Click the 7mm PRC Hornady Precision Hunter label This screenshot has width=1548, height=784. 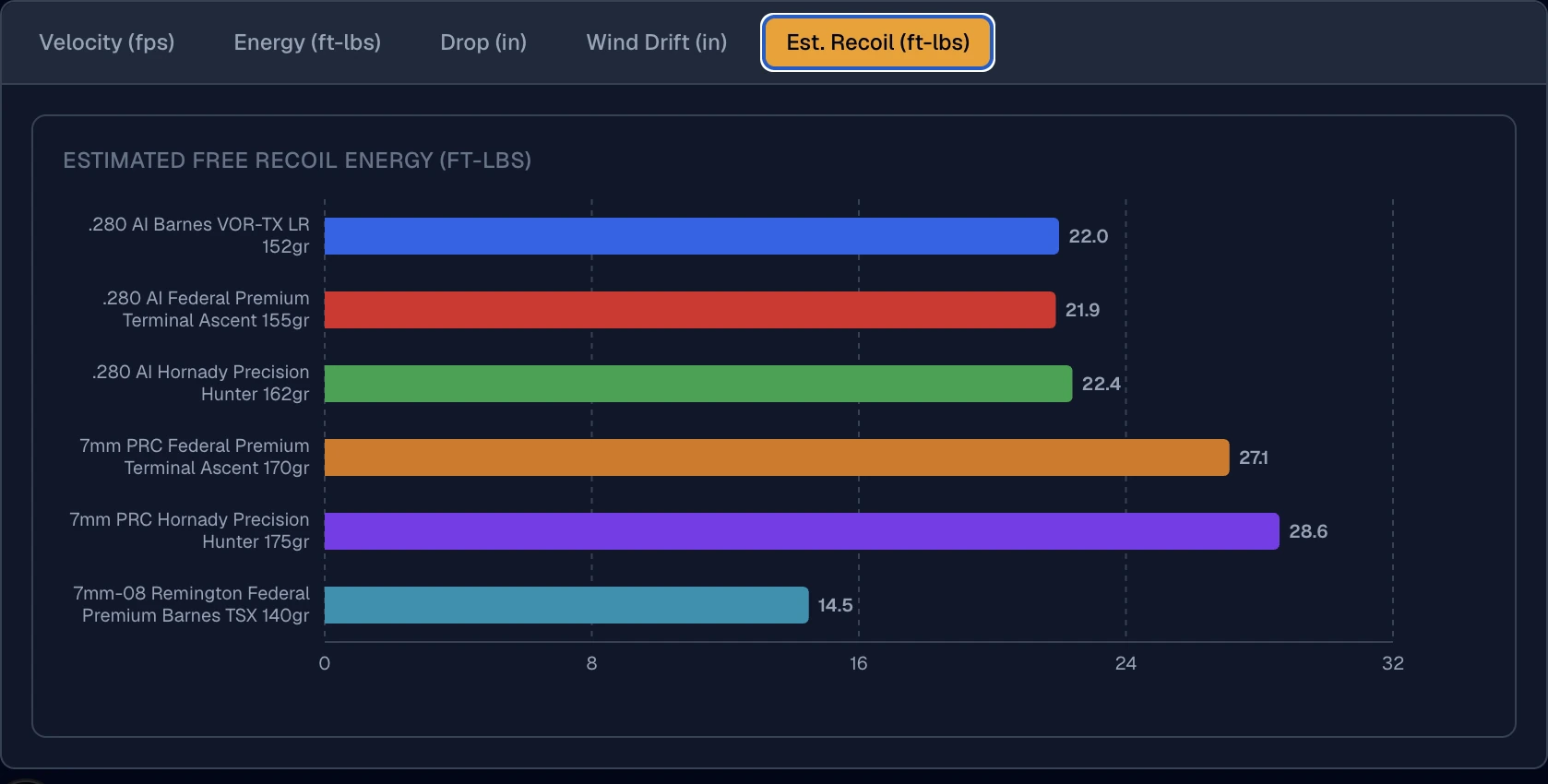tap(189, 530)
